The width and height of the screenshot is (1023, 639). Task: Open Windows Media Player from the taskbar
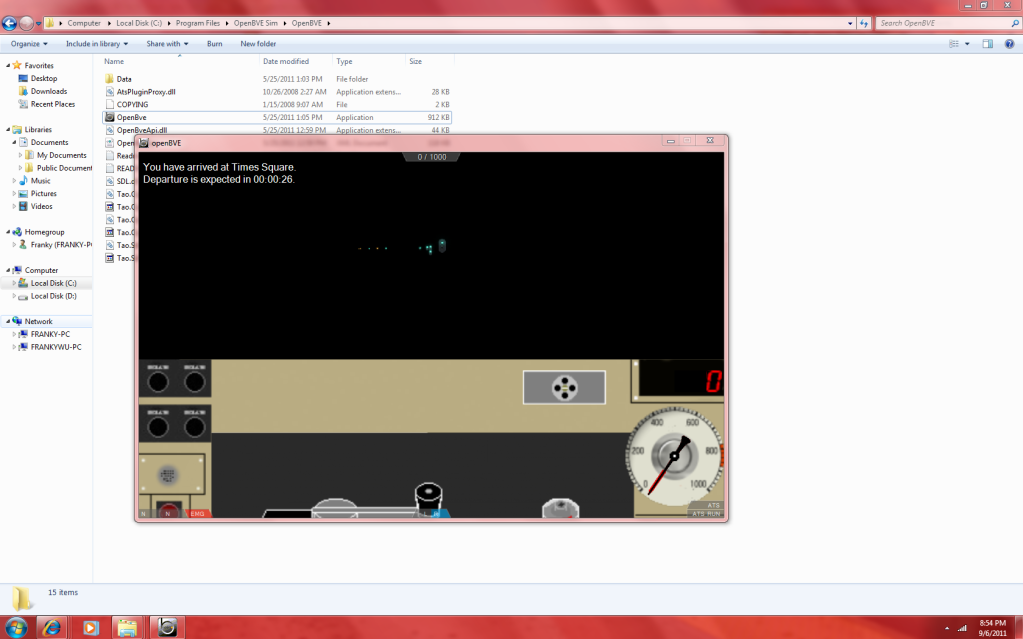(90, 627)
